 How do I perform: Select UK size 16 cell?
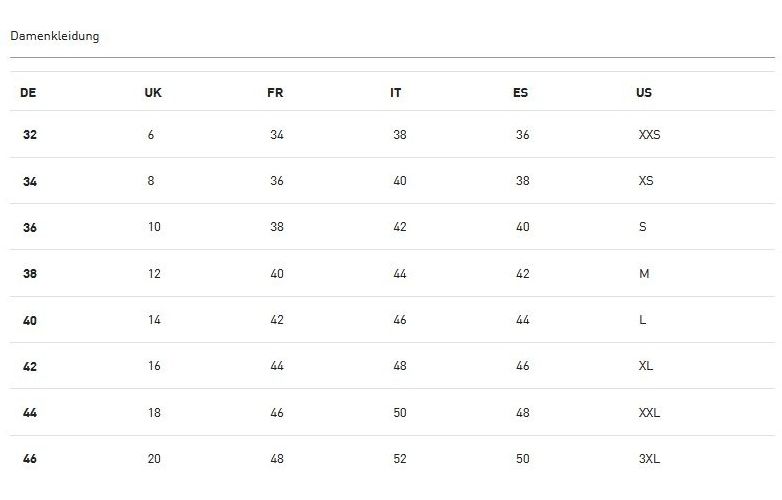(x=154, y=366)
